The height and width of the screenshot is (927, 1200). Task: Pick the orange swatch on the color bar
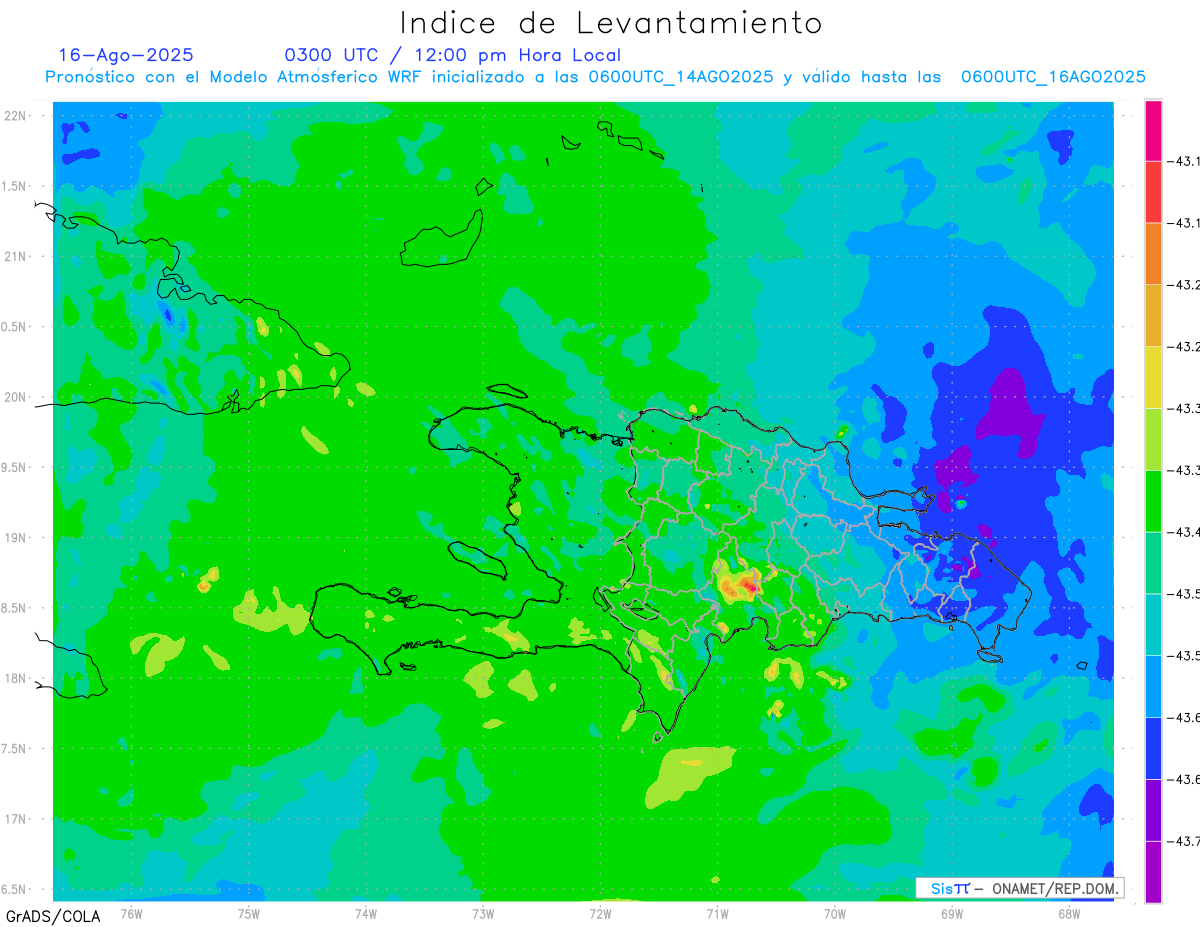[1153, 254]
